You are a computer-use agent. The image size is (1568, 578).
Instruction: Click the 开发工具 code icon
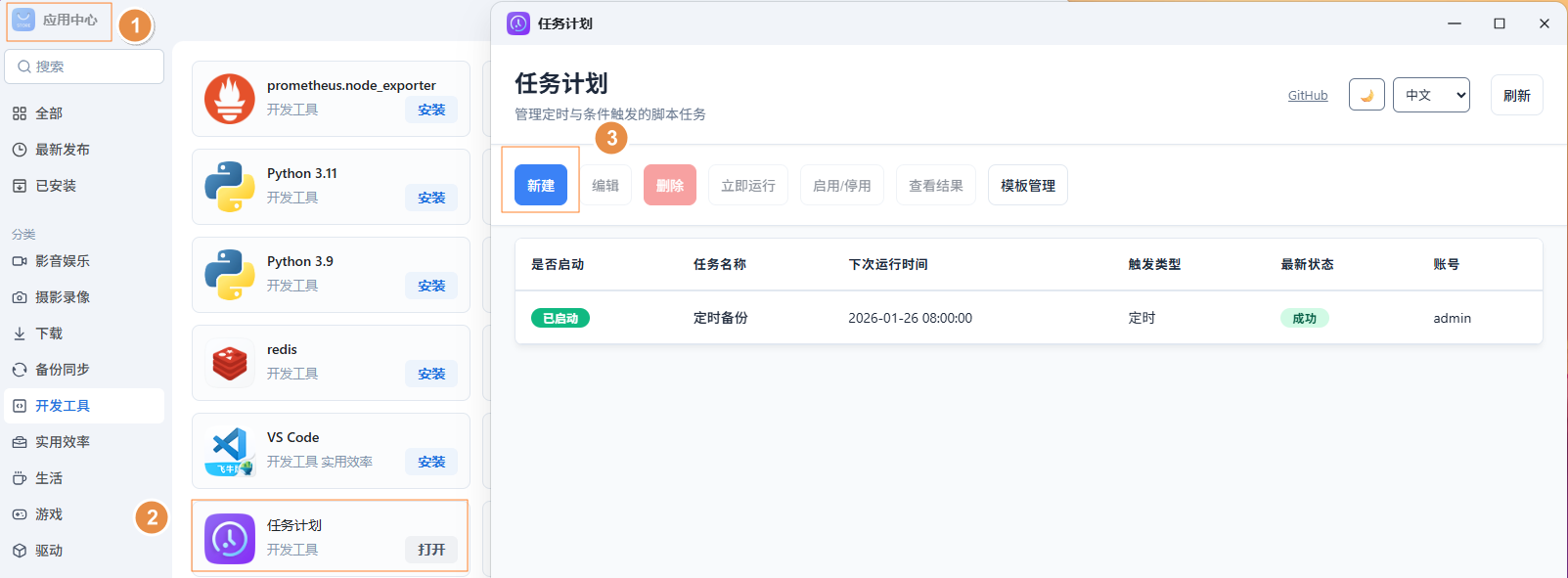[20, 406]
